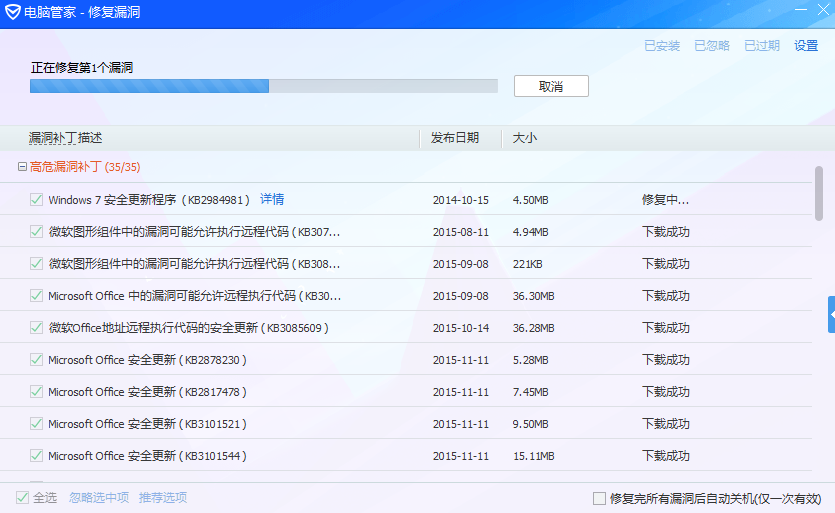This screenshot has height=513, width=835.
Task: Click the 电脑管家 shield logo icon
Action: [x=12, y=14]
